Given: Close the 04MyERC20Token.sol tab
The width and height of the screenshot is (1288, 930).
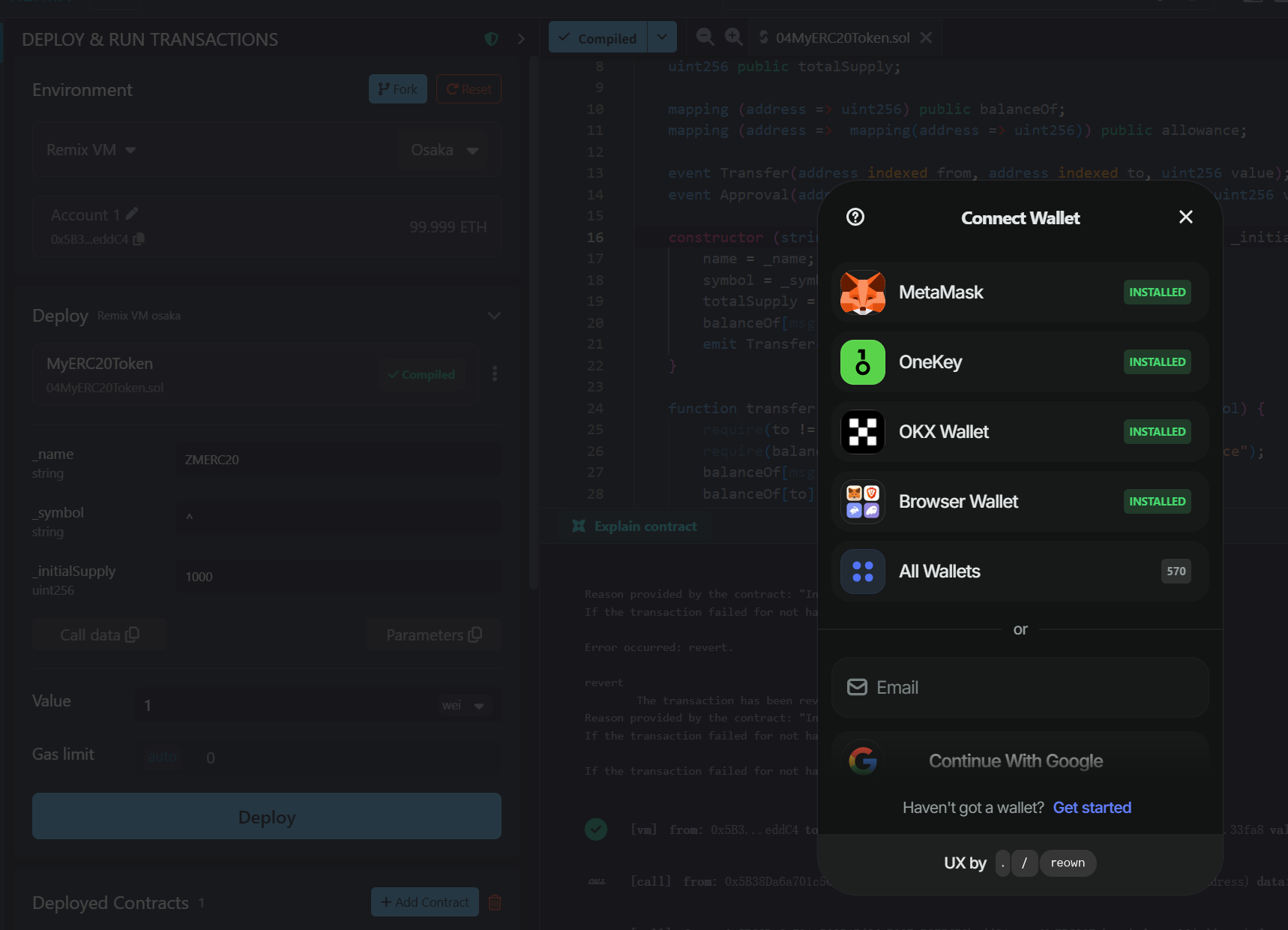Looking at the screenshot, I should [927, 37].
